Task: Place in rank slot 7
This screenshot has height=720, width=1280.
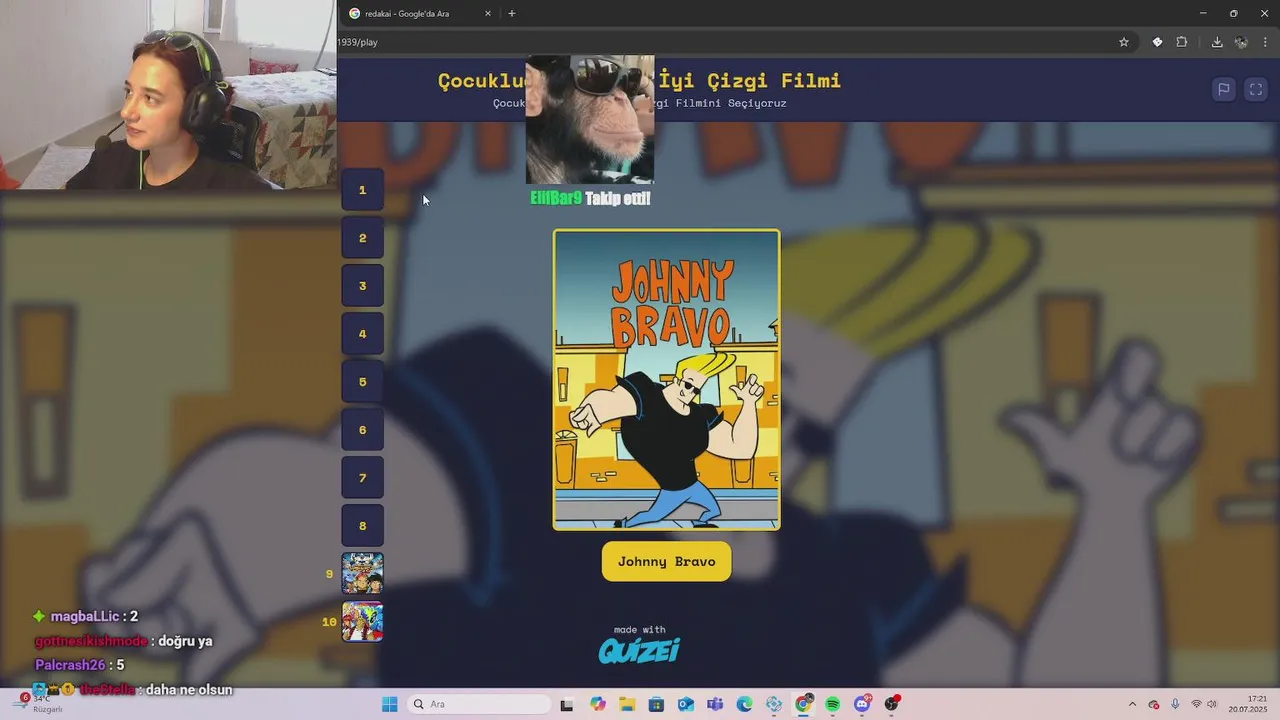Action: (x=363, y=478)
